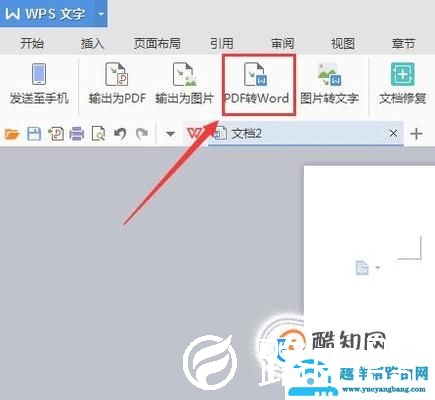Print the document with the printer icon
The height and width of the screenshot is (400, 435).
(77, 134)
